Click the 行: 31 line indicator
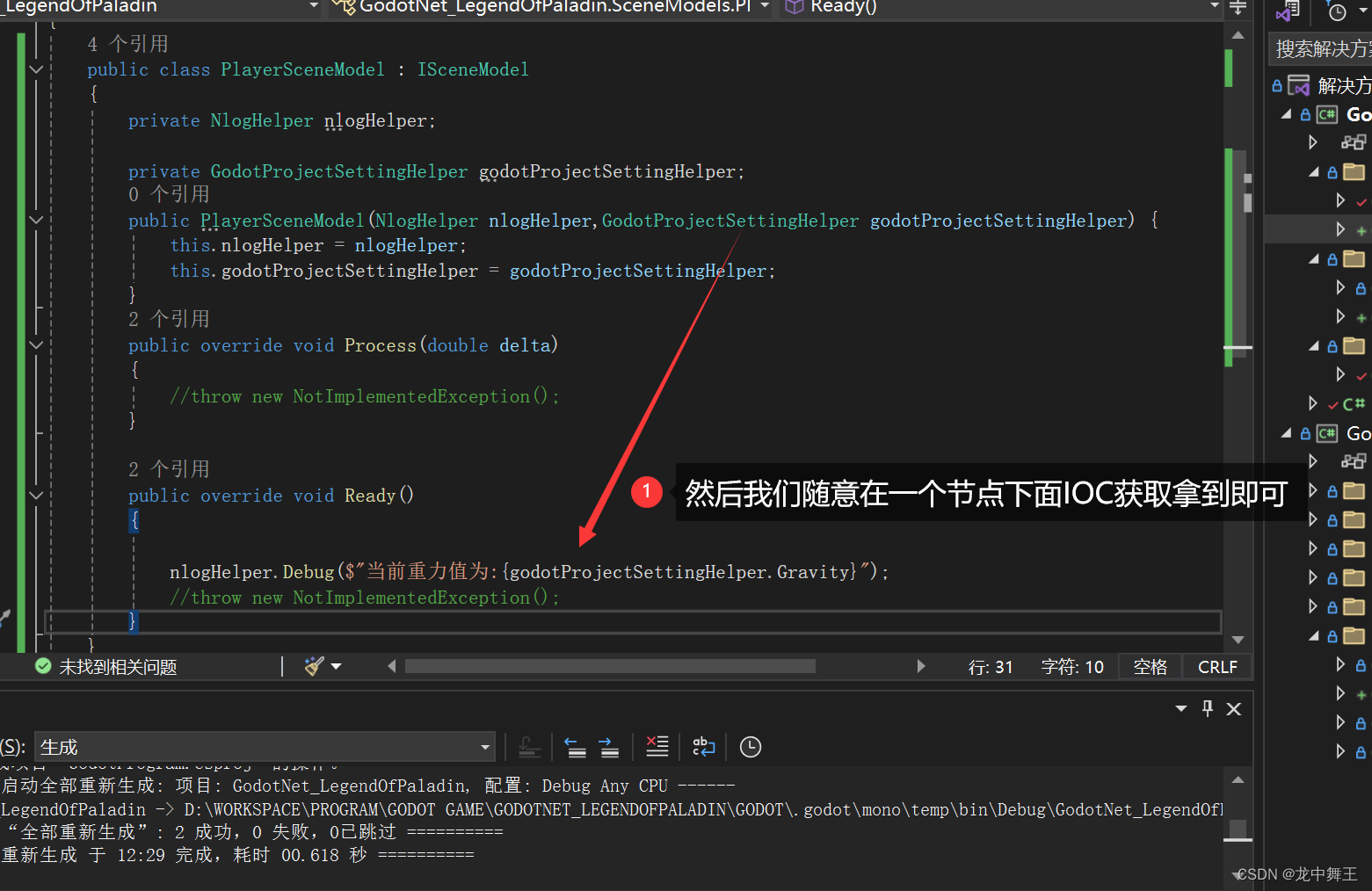 pos(991,667)
